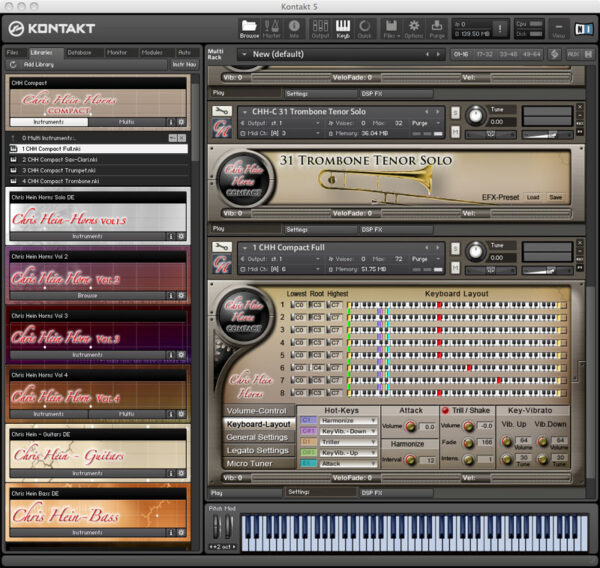
Task: Open the Harmonize hot-key dropdown
Action: pos(348,421)
